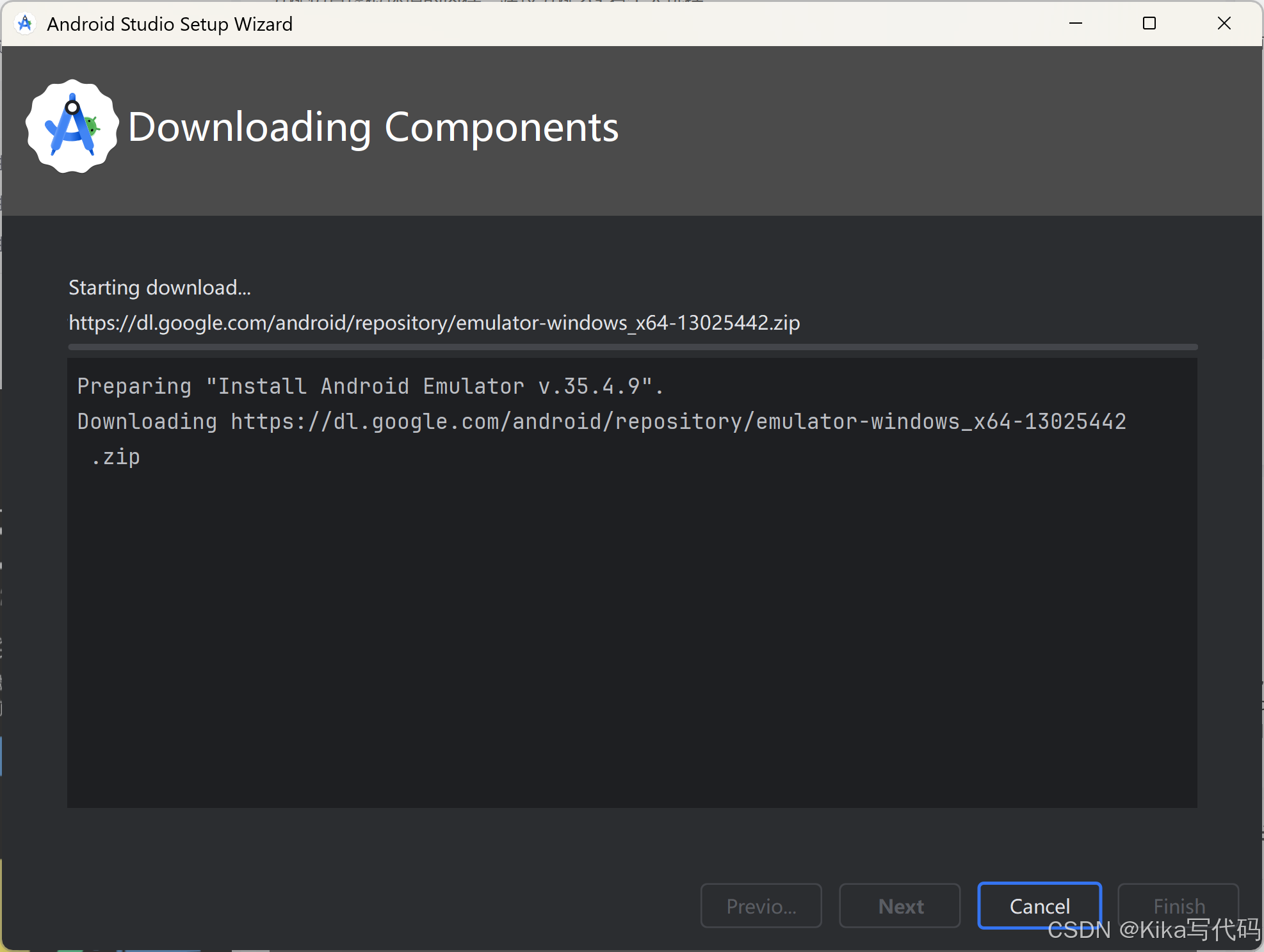Click the Android Studio title bar icon
The height and width of the screenshot is (952, 1264).
click(x=25, y=24)
